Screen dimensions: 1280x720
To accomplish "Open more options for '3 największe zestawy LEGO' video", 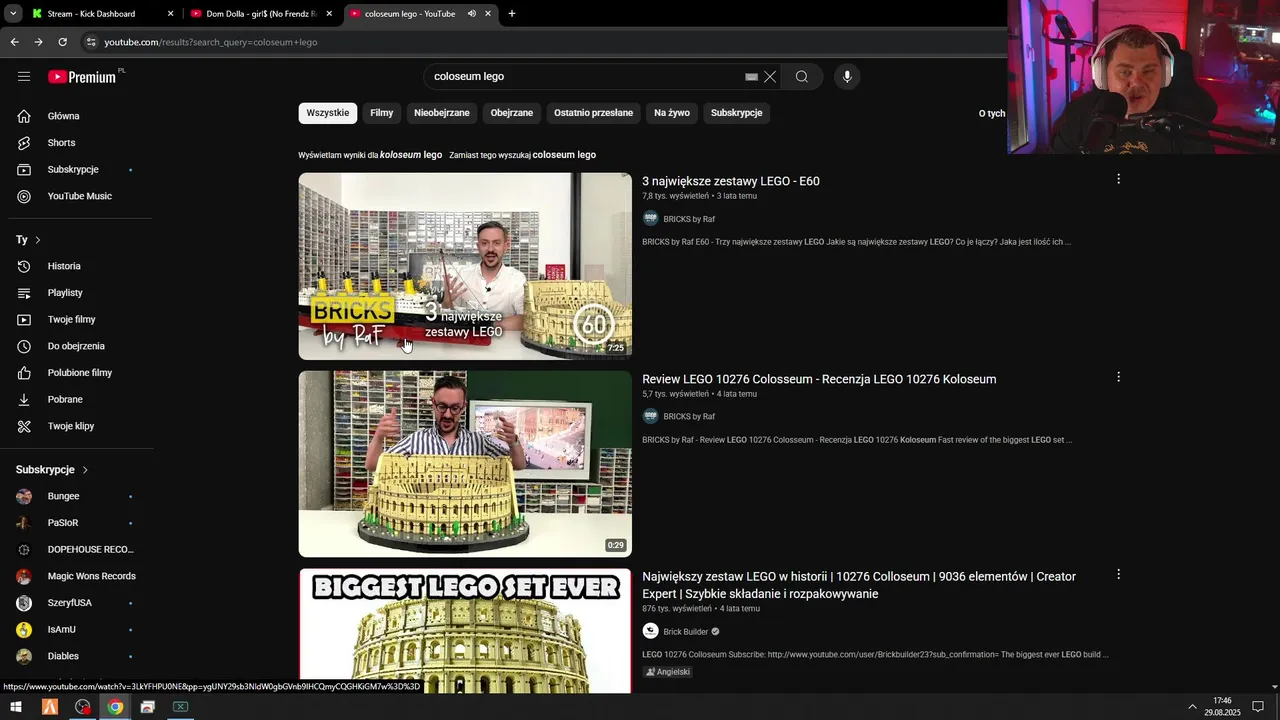I will coord(1118,179).
